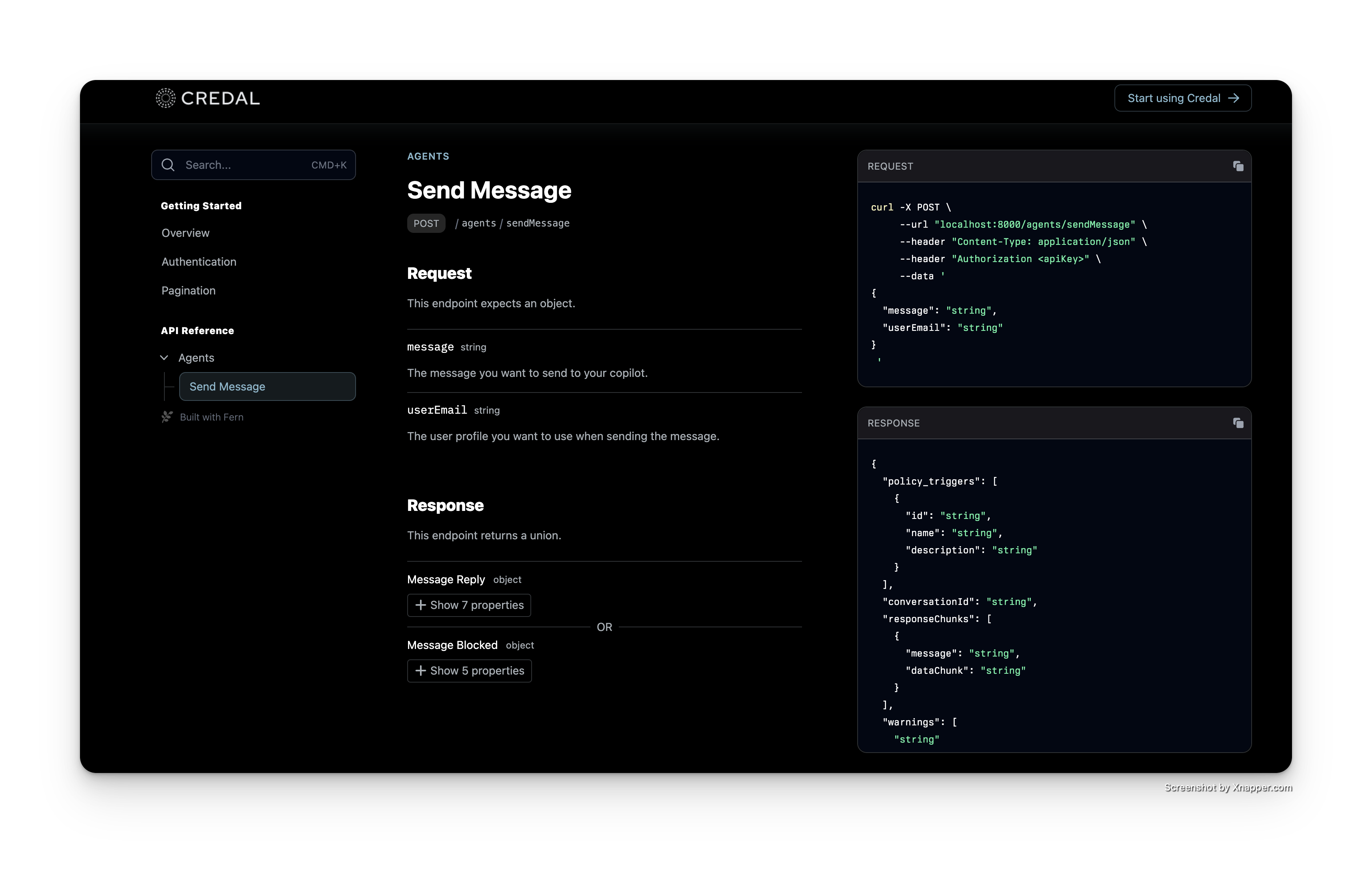Click the POST method badge
1372x873 pixels.
tap(426, 223)
